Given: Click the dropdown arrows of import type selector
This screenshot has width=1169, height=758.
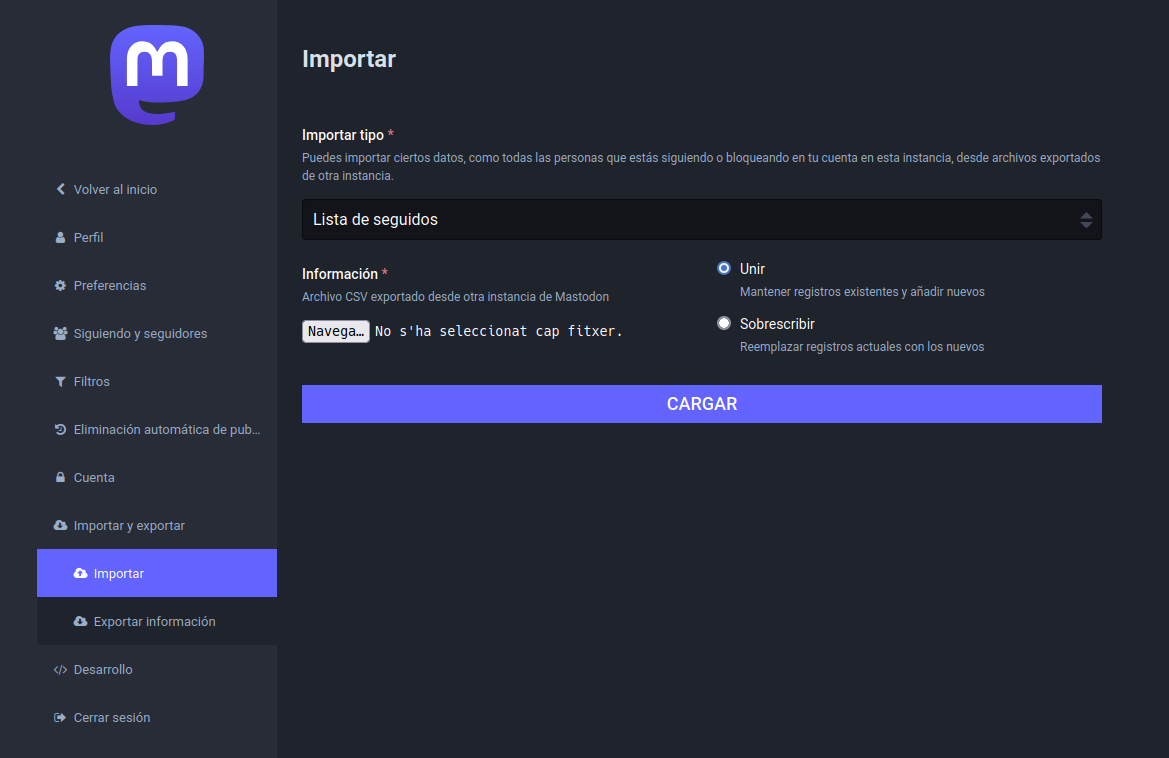Looking at the screenshot, I should click(1086, 220).
